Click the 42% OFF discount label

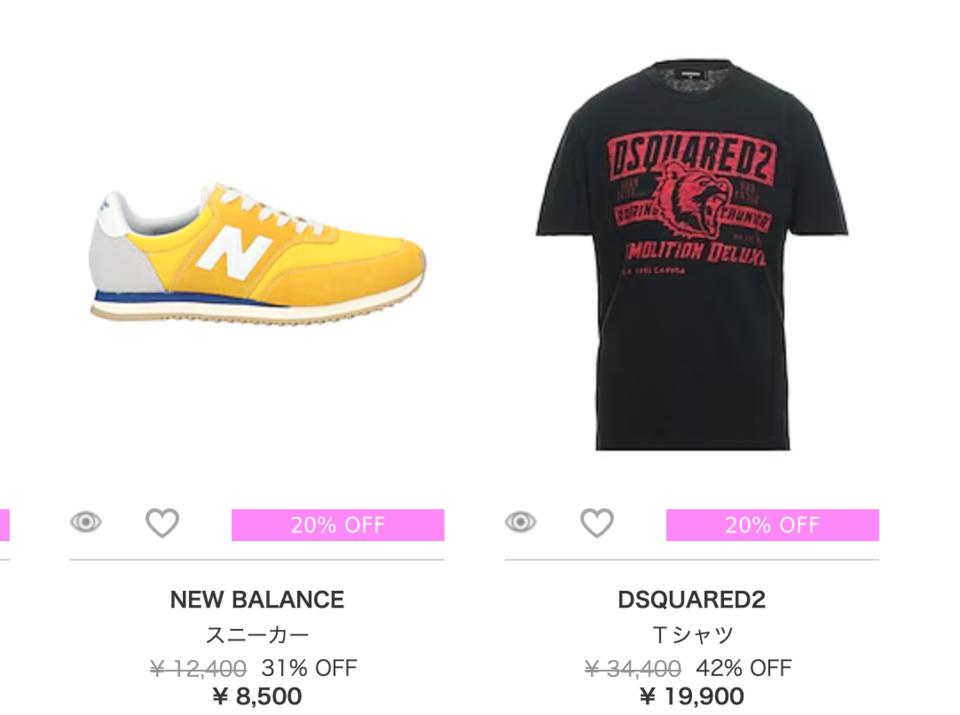[744, 668]
